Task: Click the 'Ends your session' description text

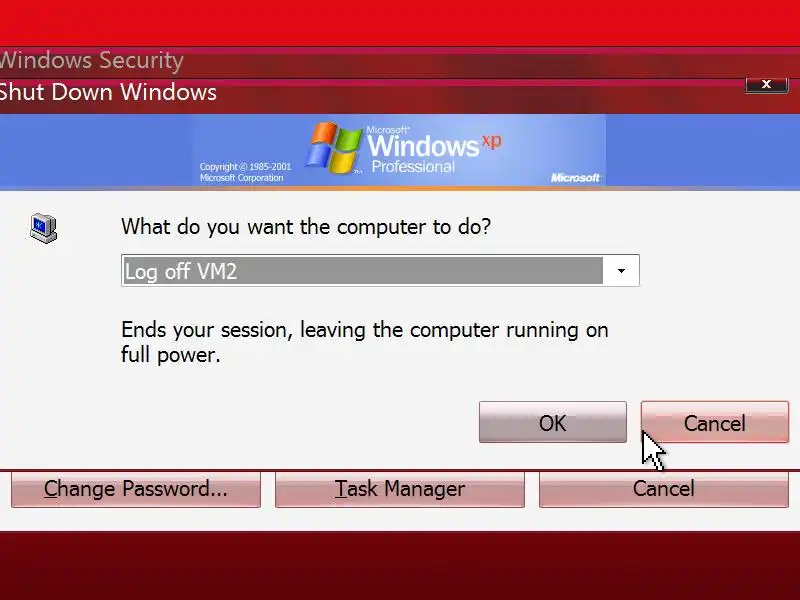Action: click(365, 342)
